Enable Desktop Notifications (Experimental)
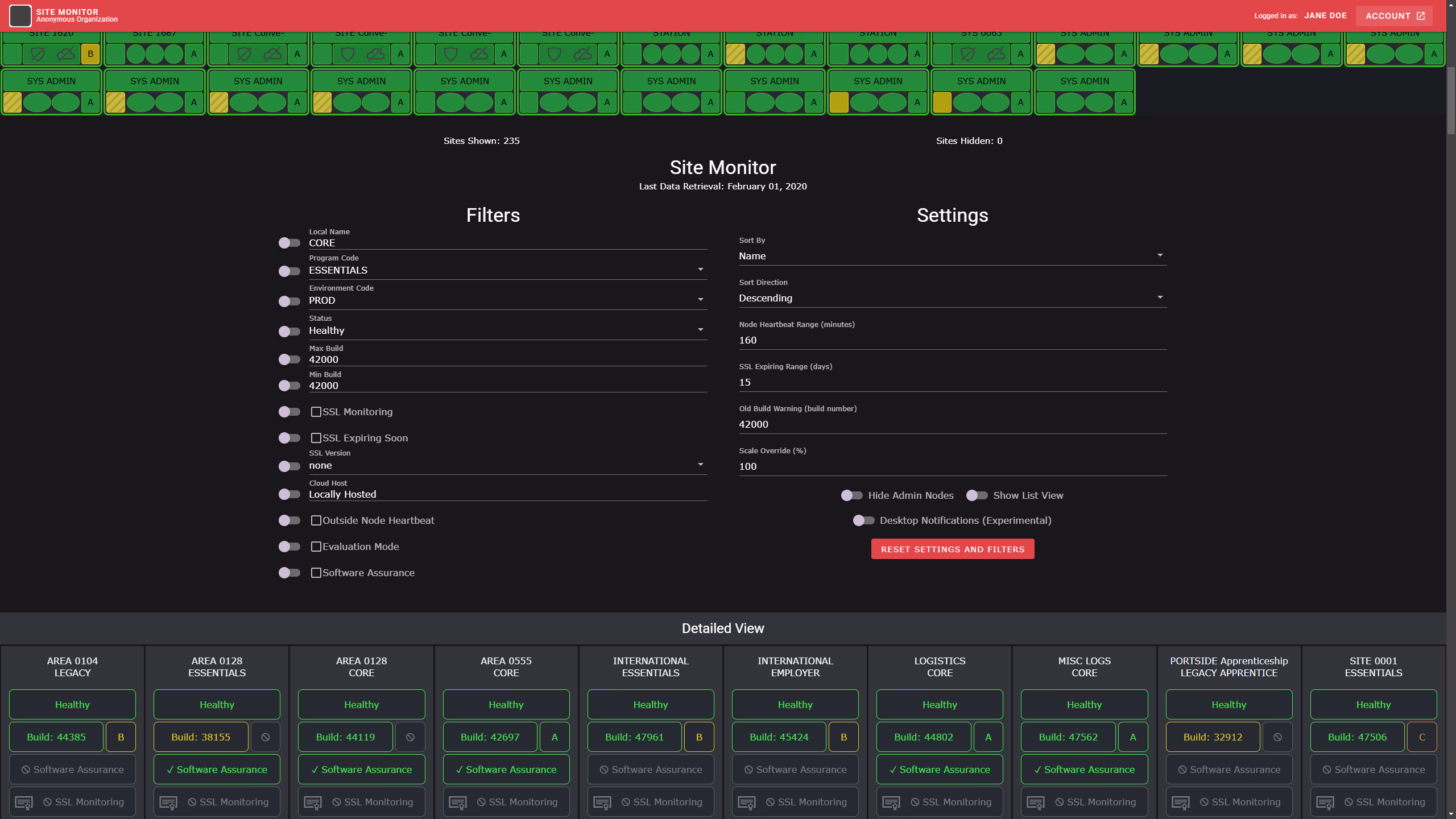Screen dimensions: 1456x819 863,520
